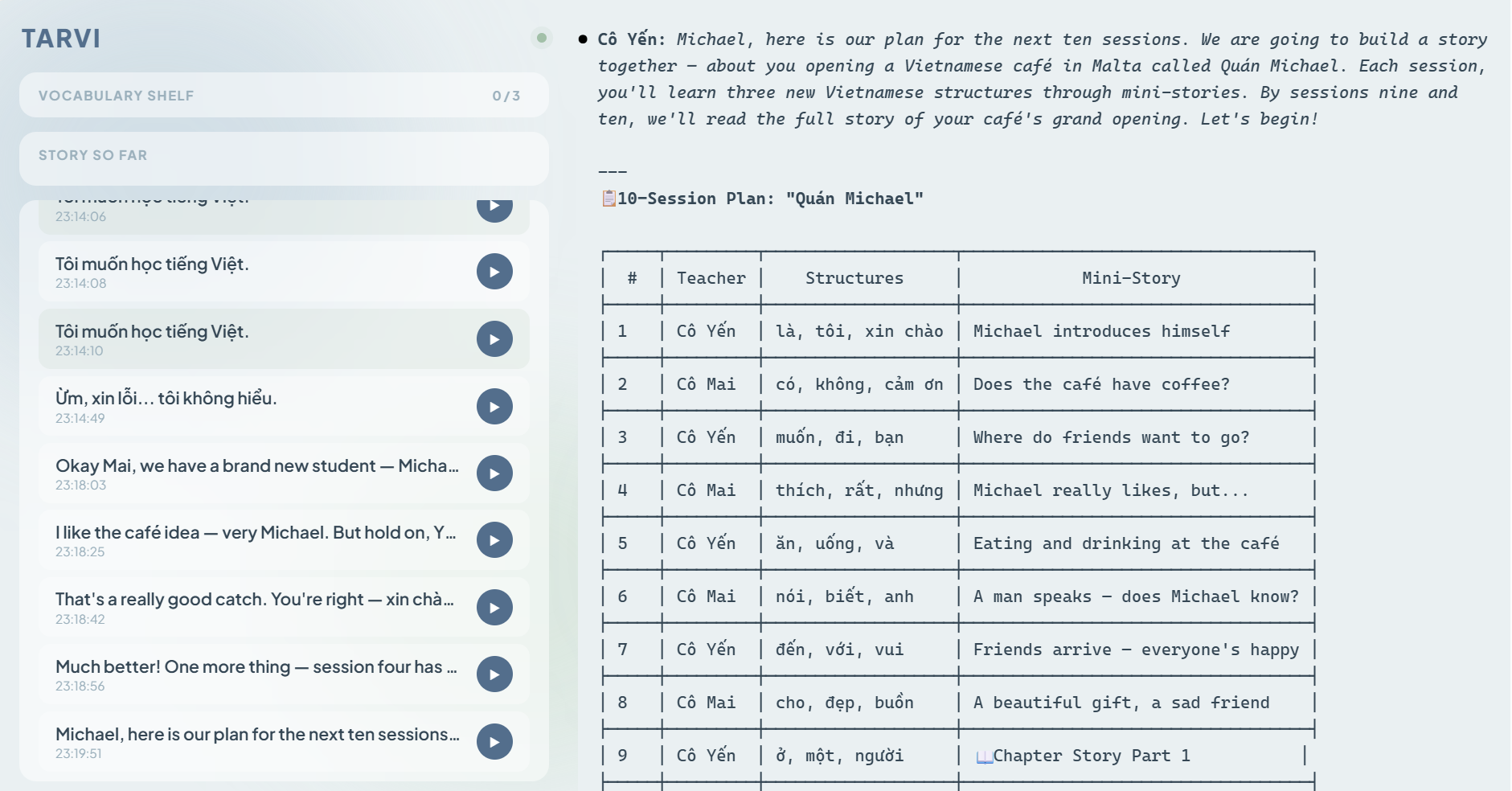Image resolution: width=1512 pixels, height=791 pixels.
Task: Play the 'That's a really good catch' message
Action: point(494,608)
